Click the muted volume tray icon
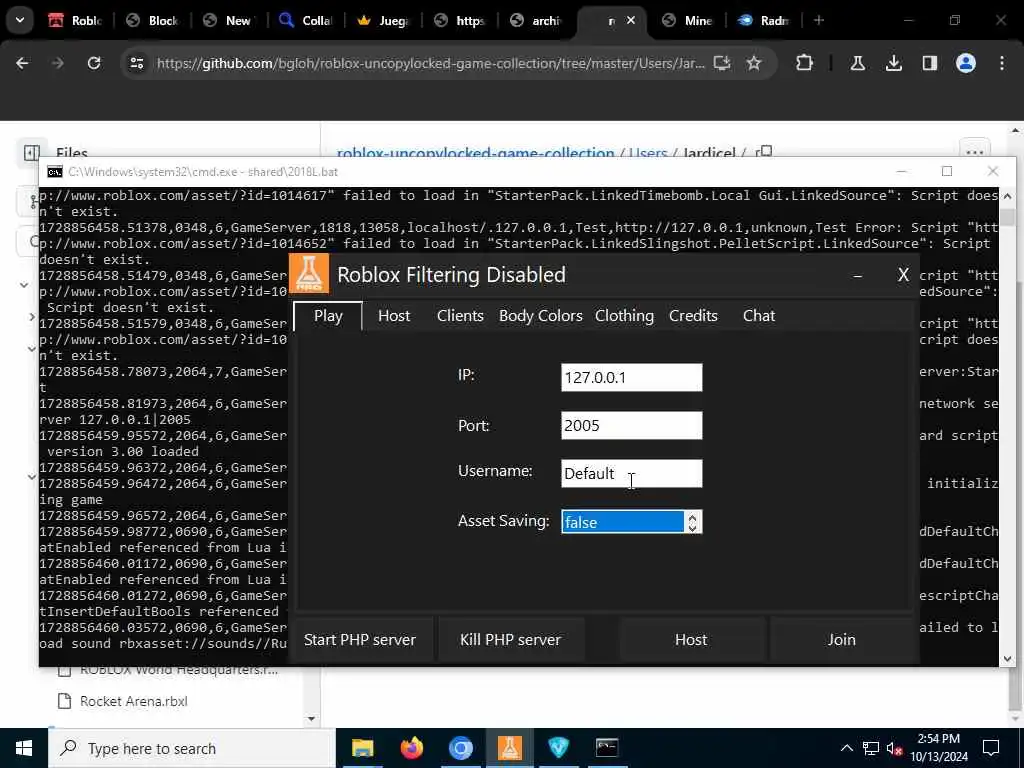This screenshot has height=768, width=1024. (x=894, y=748)
